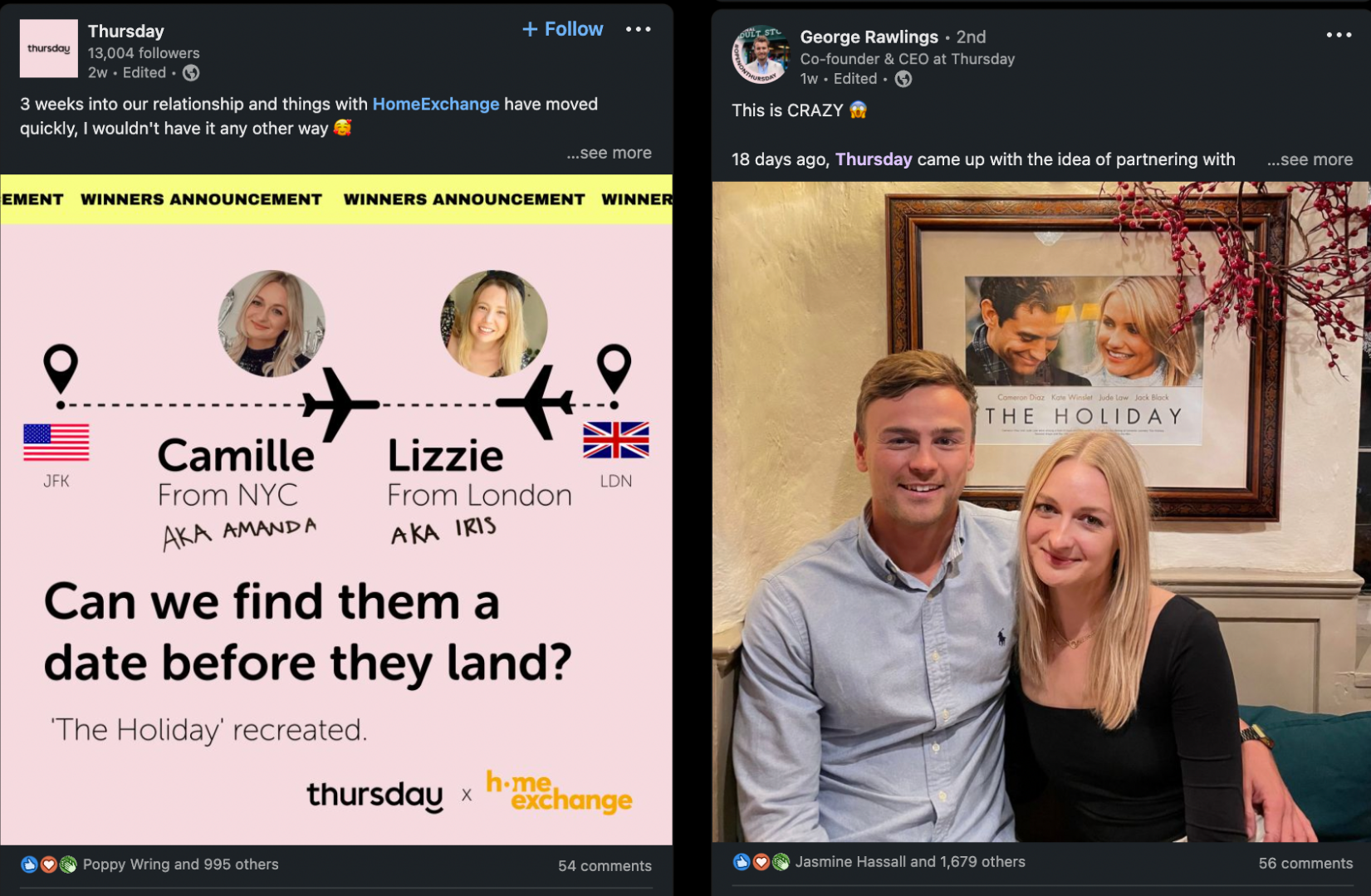Follow the Thursday page
1371x896 pixels.
coord(563,29)
